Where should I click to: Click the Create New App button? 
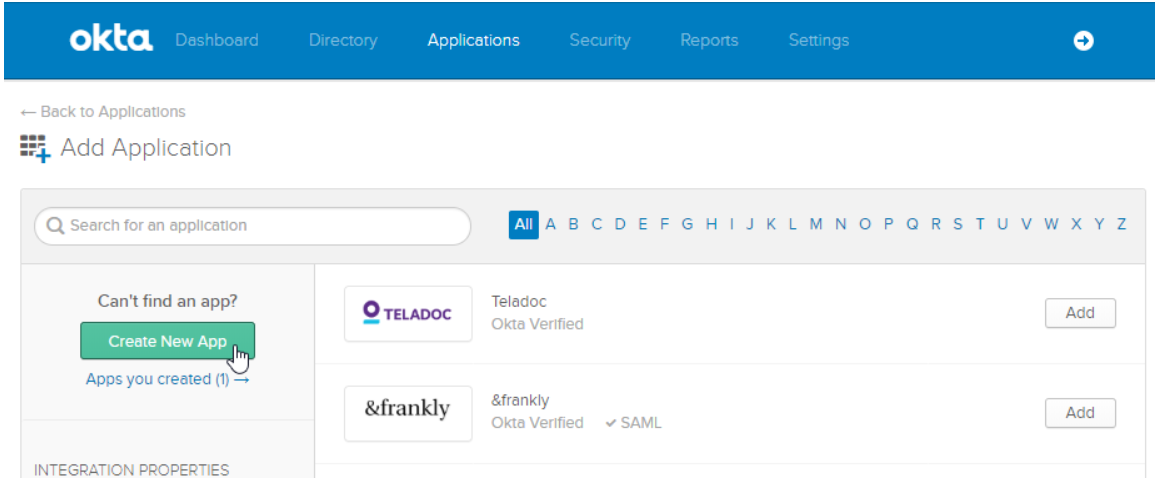coord(168,341)
